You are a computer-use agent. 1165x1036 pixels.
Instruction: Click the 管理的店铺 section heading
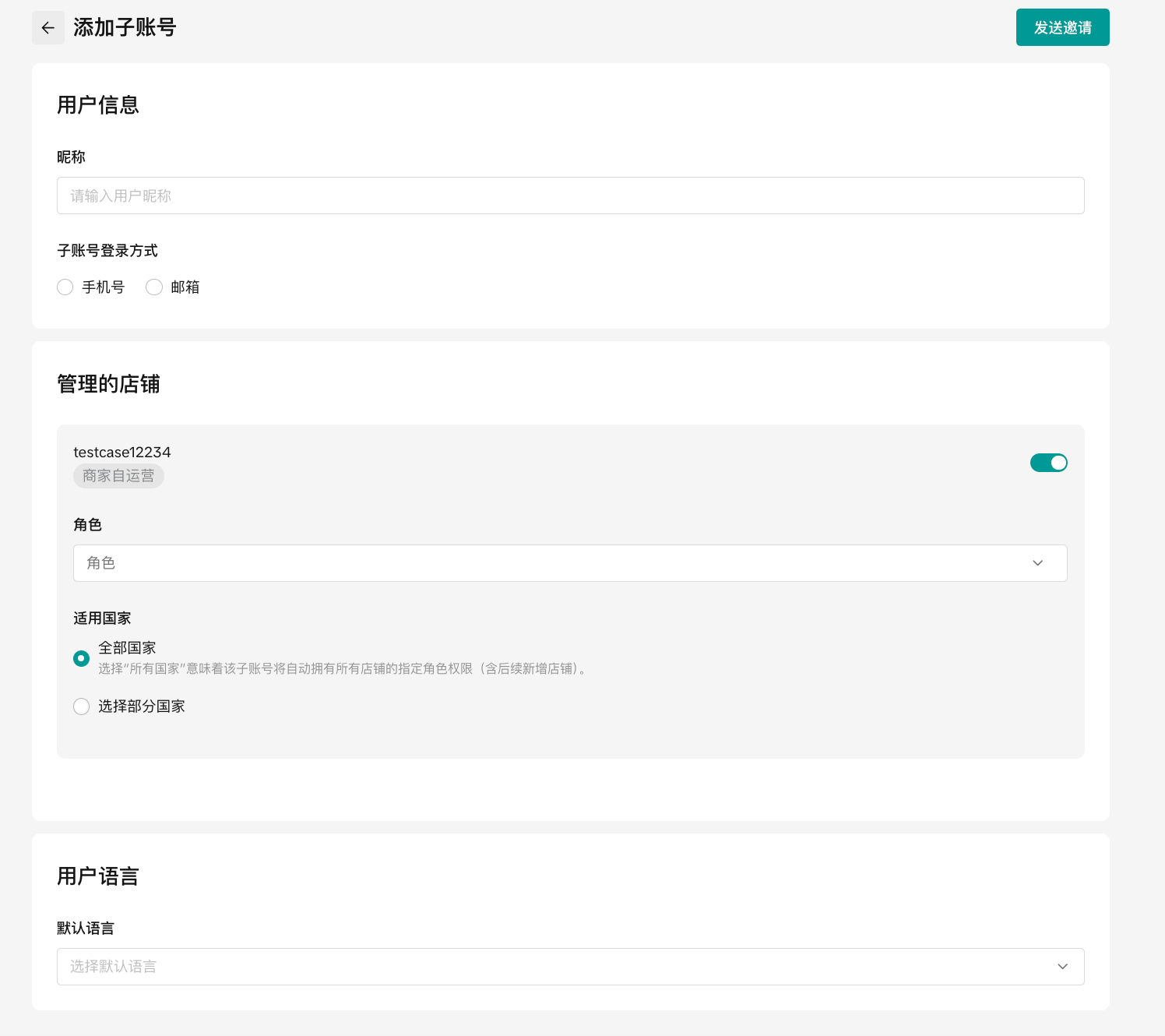pyautogui.click(x=108, y=384)
